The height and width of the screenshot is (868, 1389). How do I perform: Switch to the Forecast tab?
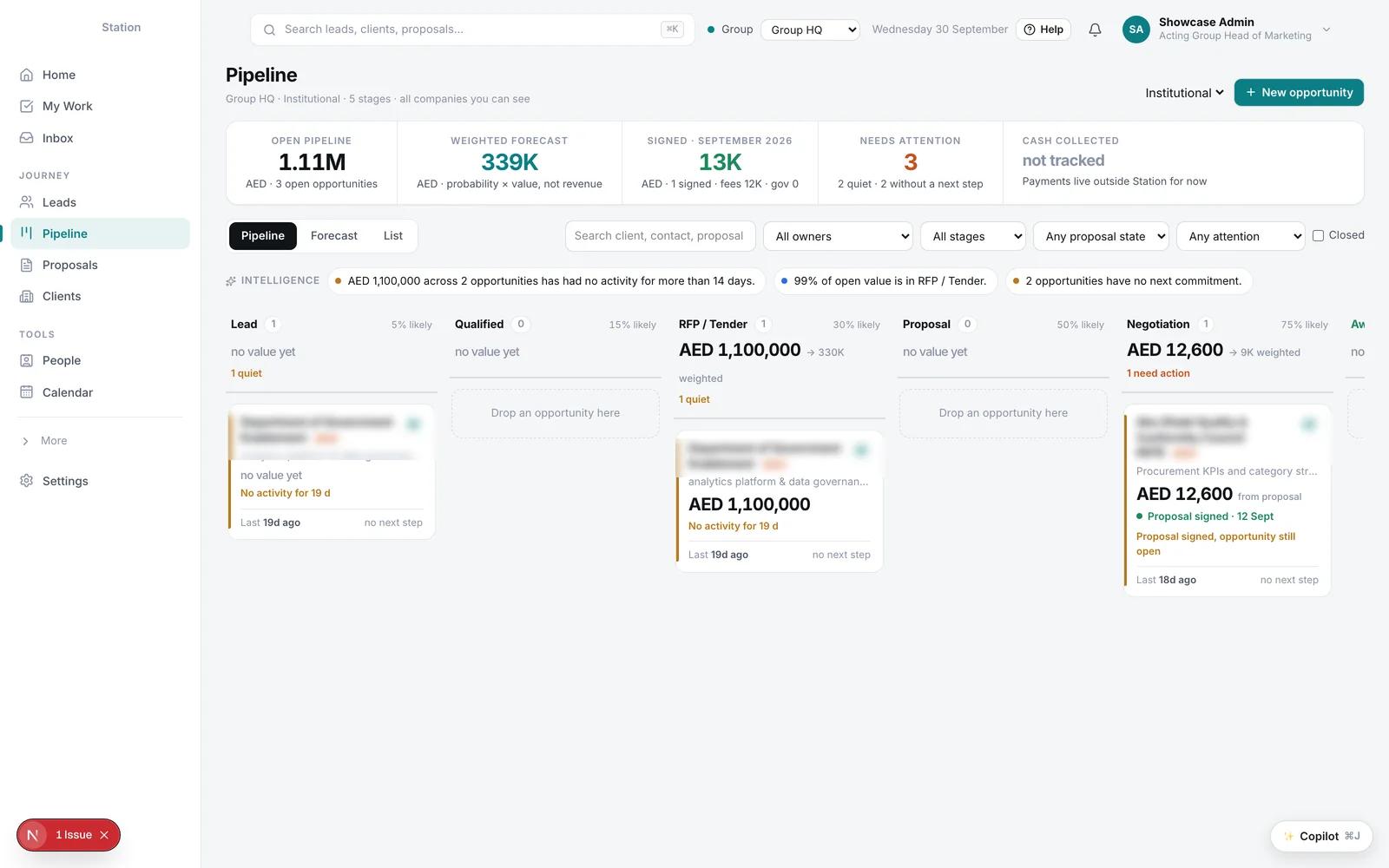pos(334,236)
